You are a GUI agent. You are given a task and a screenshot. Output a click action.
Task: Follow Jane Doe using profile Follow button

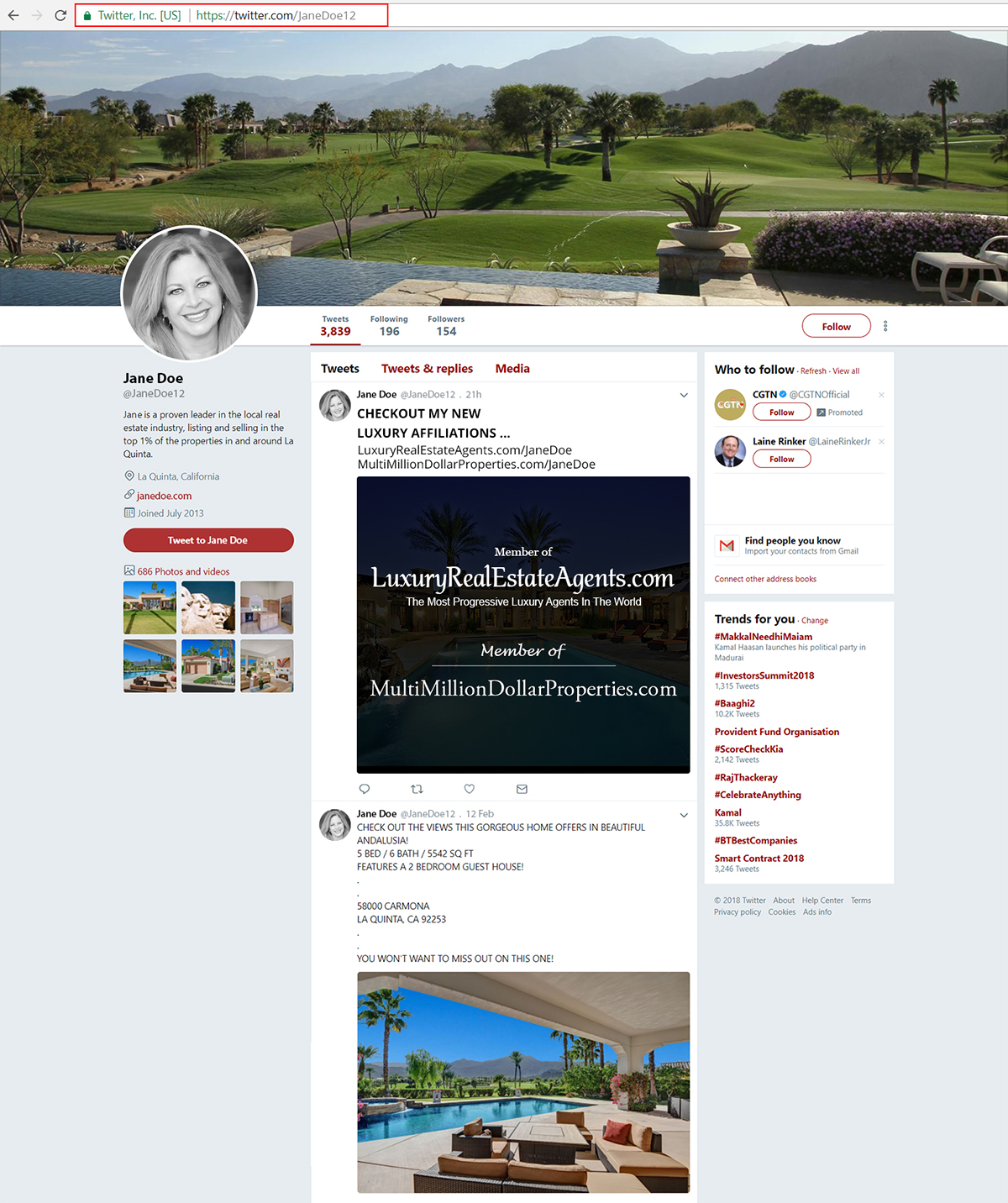[x=836, y=327]
